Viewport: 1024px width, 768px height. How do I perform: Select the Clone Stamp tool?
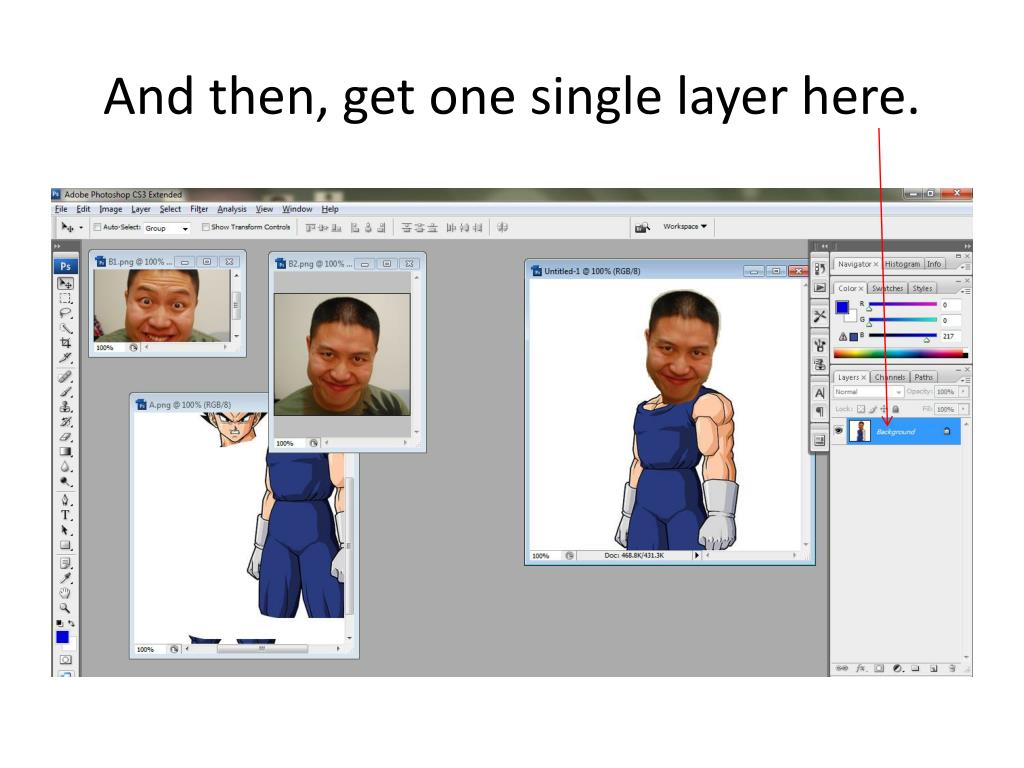click(65, 407)
